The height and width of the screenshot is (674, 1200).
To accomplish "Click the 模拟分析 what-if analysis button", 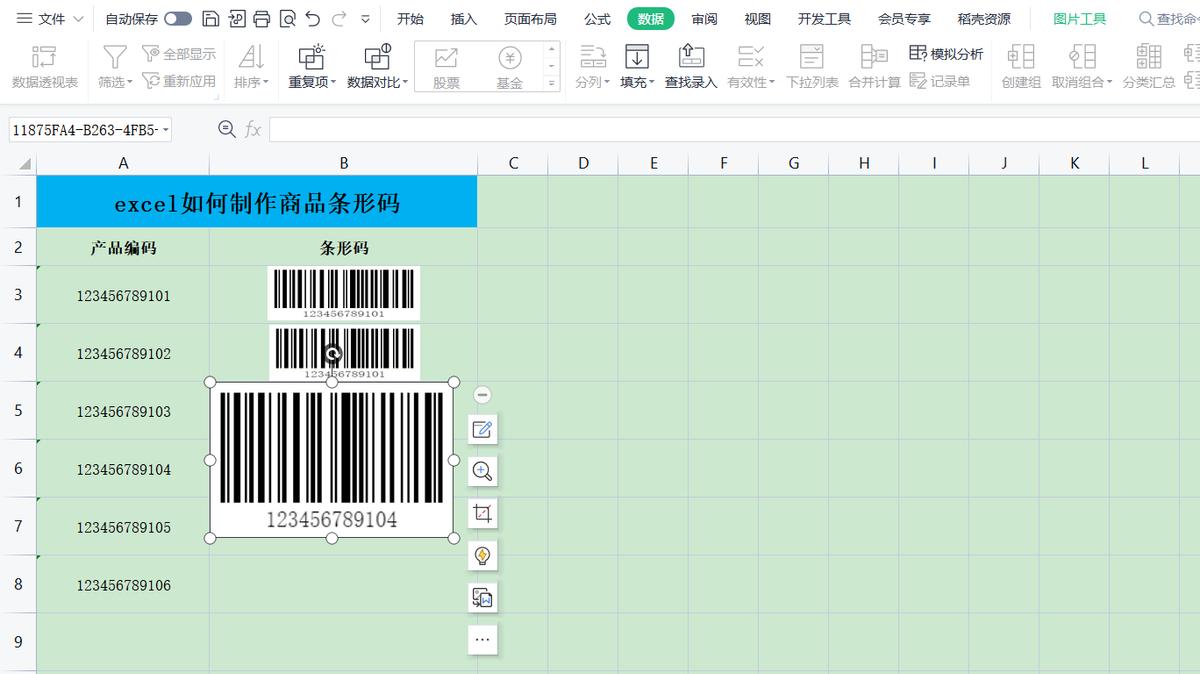I will click(939, 54).
